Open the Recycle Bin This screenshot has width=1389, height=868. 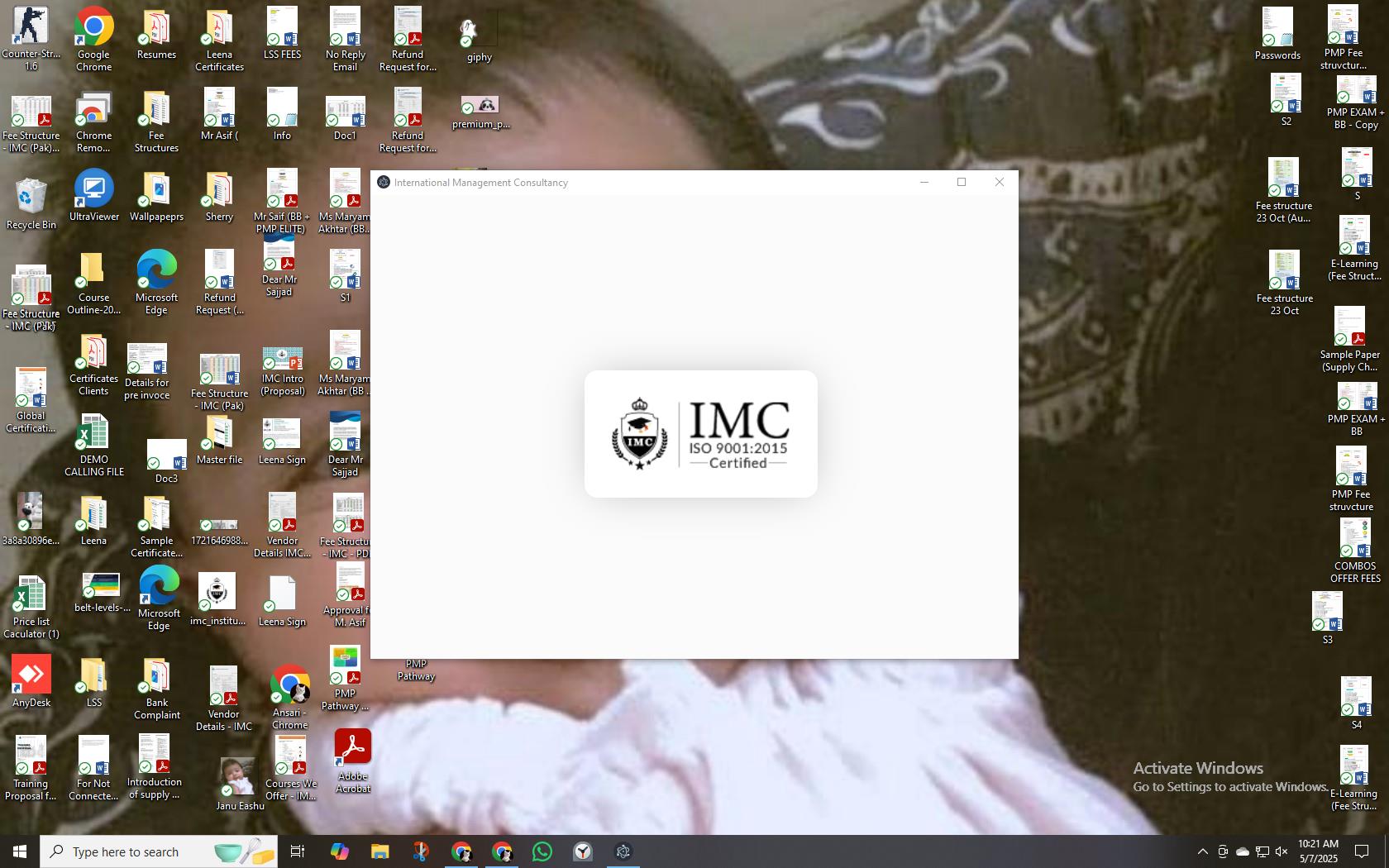[31, 203]
